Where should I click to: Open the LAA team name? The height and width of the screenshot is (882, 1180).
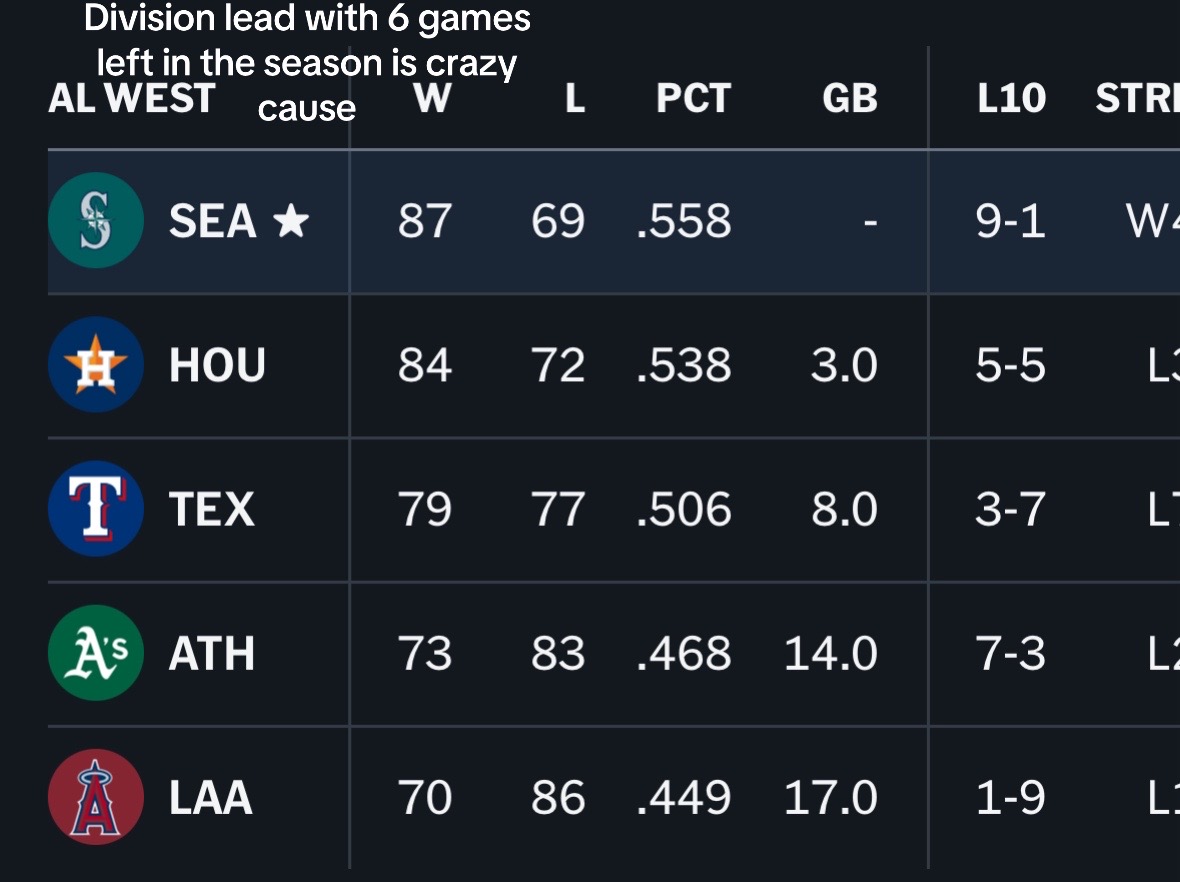coord(210,798)
